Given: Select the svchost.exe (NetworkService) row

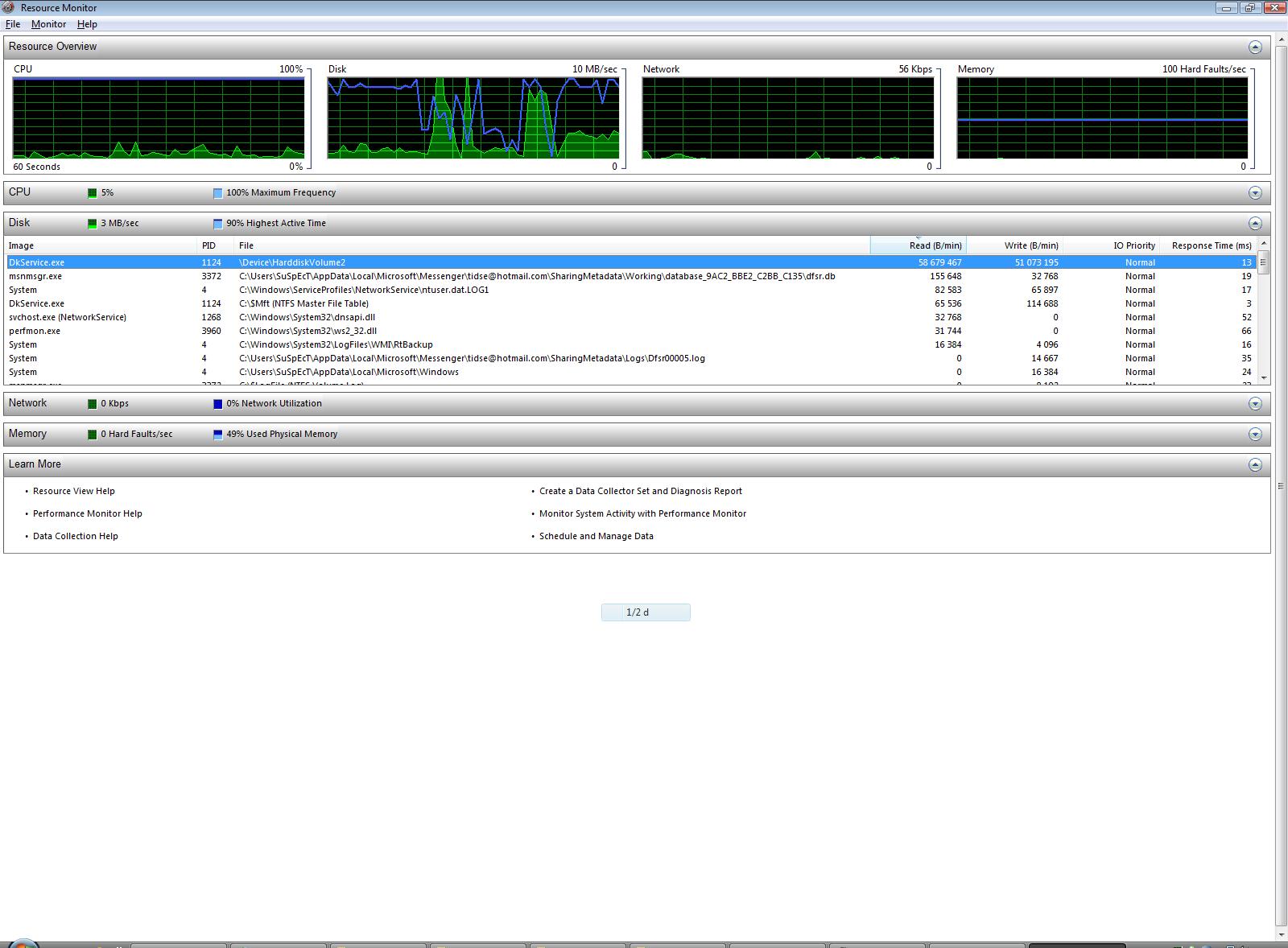Looking at the screenshot, I should point(630,317).
